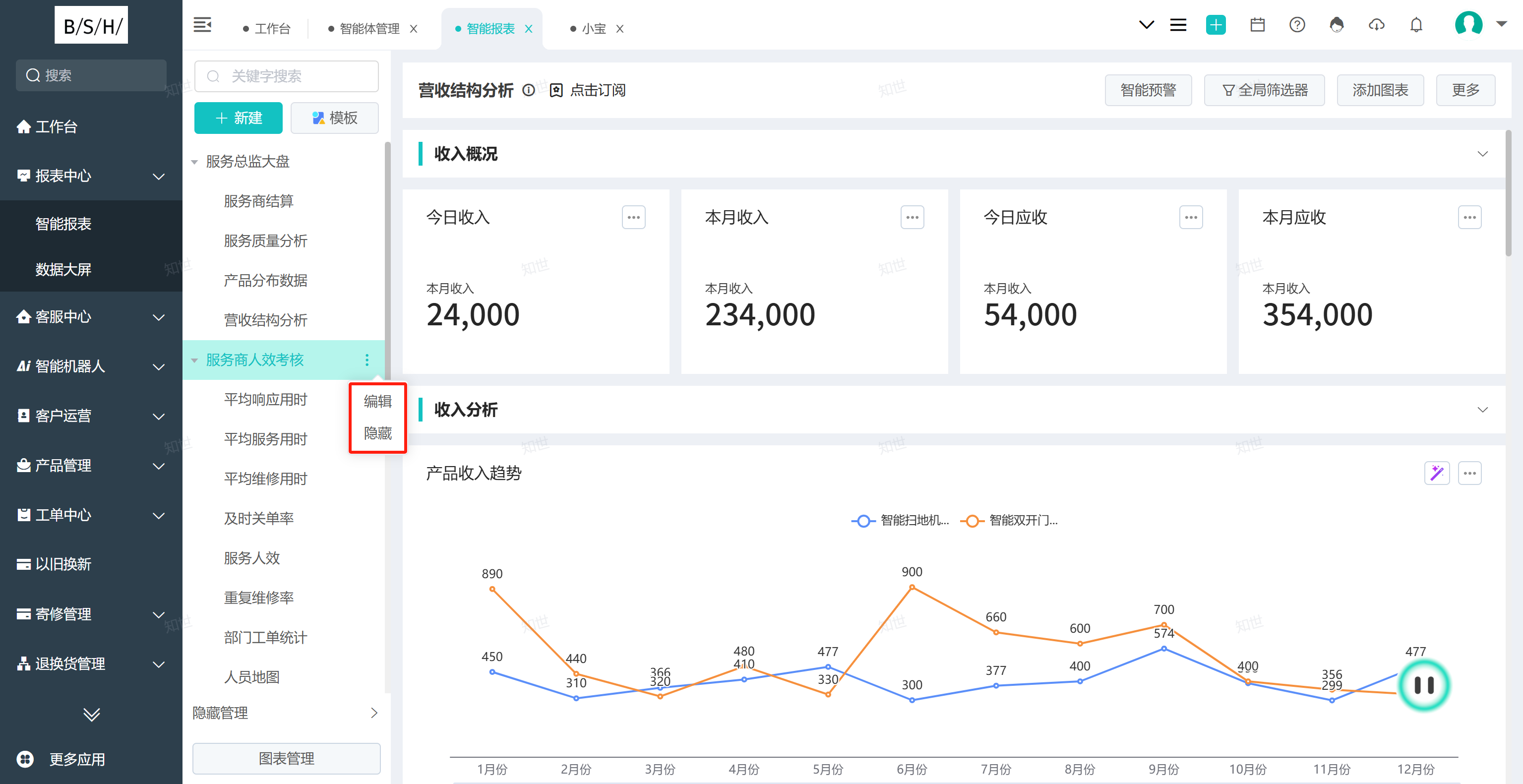
Task: Open the 营收结构分析 report in the tree
Action: point(265,320)
